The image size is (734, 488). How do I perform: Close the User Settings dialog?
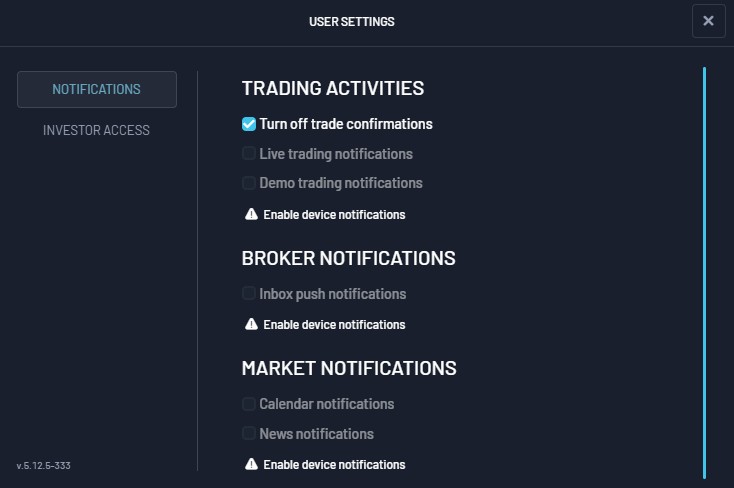point(708,21)
